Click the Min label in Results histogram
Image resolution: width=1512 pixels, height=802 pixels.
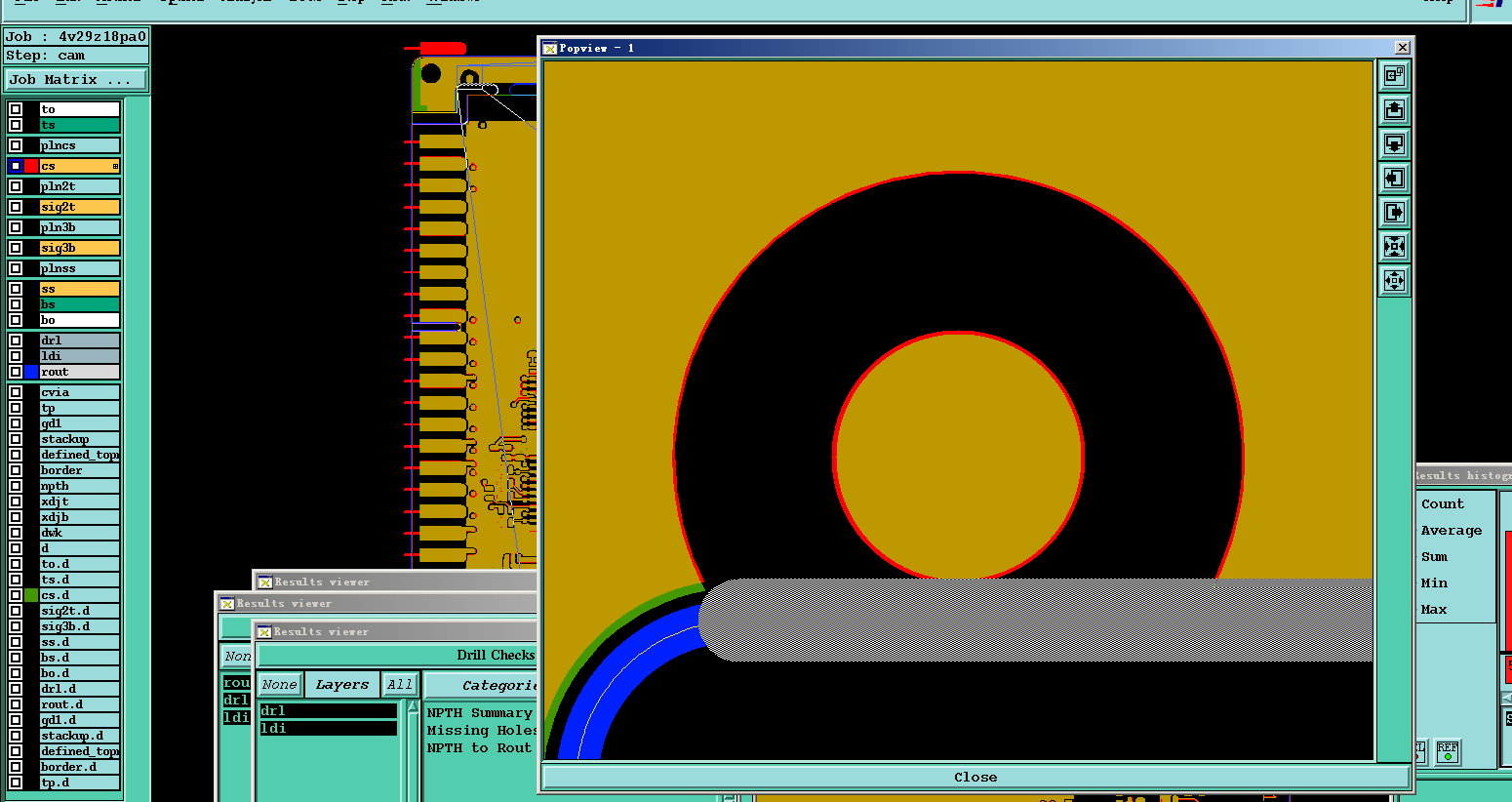pyautogui.click(x=1434, y=583)
